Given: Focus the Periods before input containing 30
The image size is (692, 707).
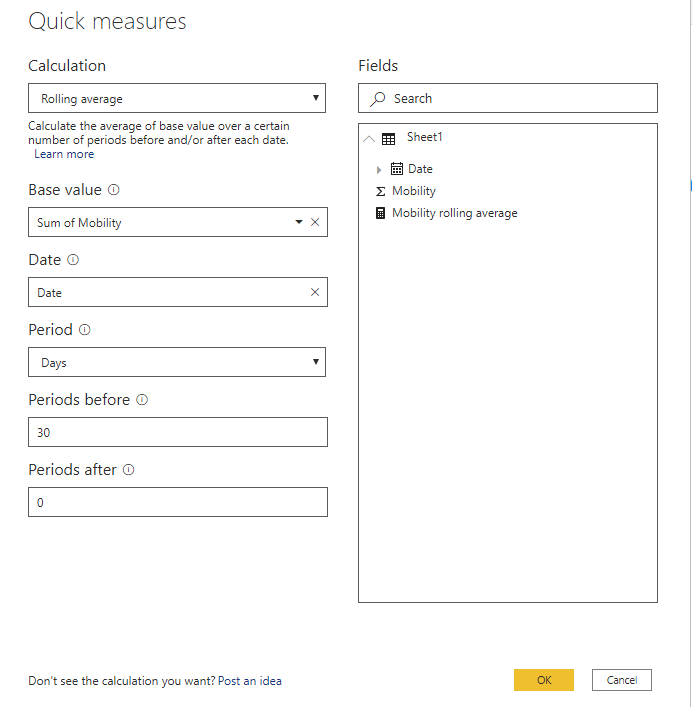Looking at the screenshot, I should [x=178, y=432].
